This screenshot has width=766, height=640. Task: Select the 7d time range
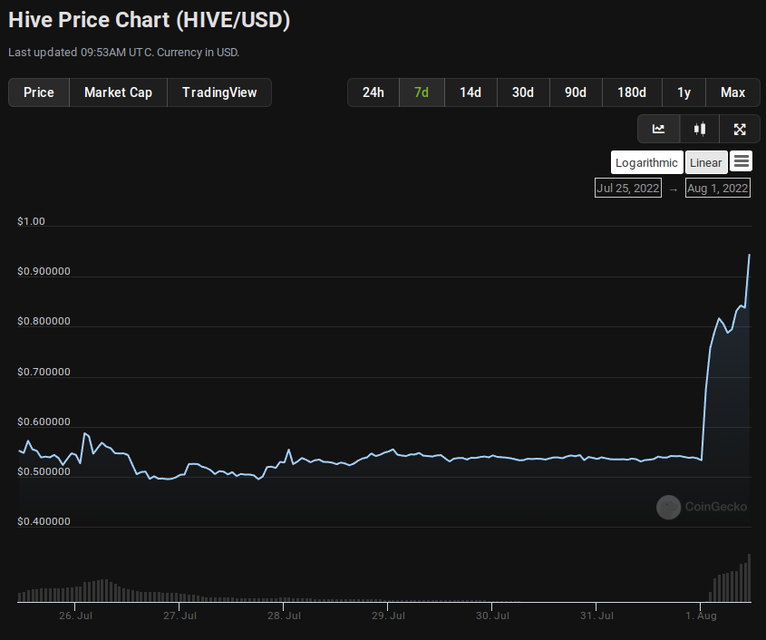[x=421, y=92]
